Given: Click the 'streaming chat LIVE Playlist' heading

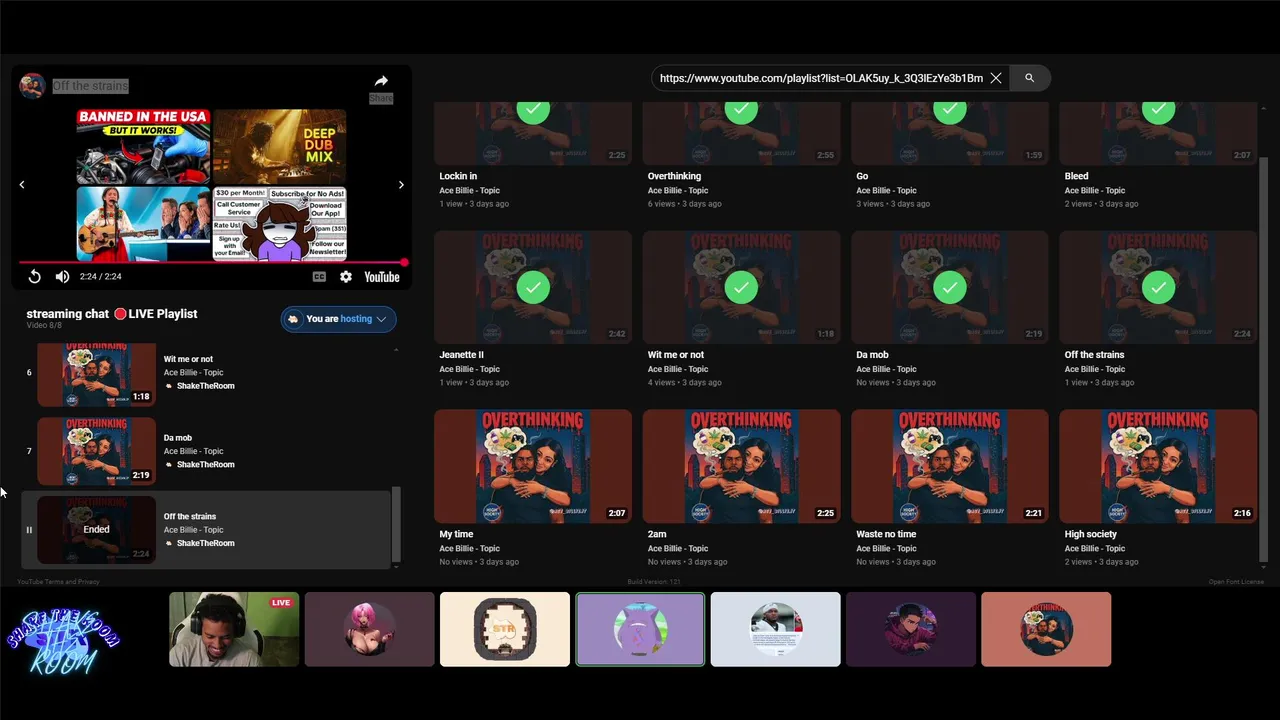Looking at the screenshot, I should click(x=112, y=314).
